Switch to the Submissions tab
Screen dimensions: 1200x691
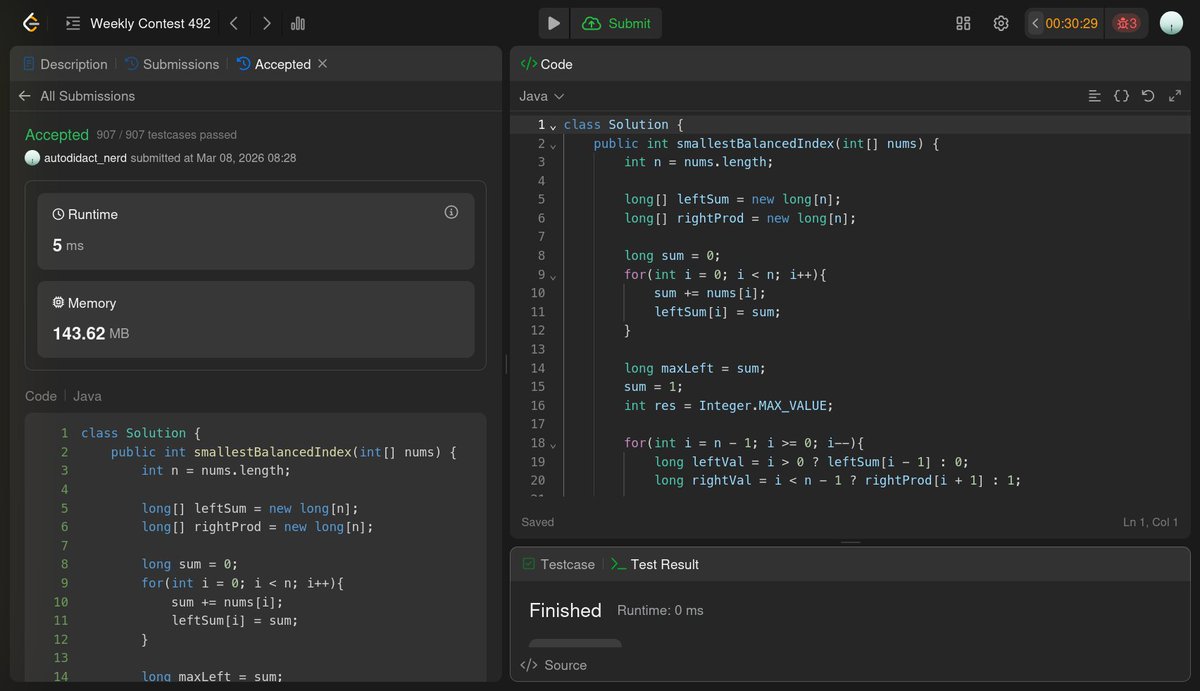[172, 64]
